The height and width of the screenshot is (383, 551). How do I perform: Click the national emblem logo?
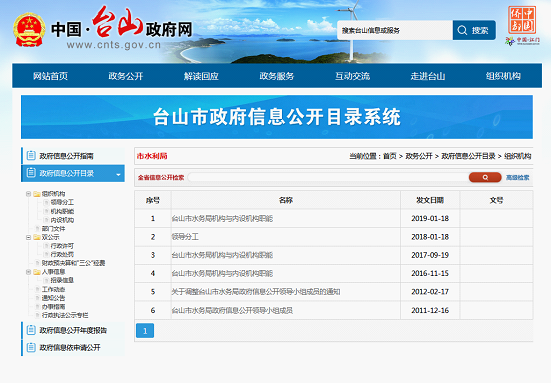click(29, 30)
